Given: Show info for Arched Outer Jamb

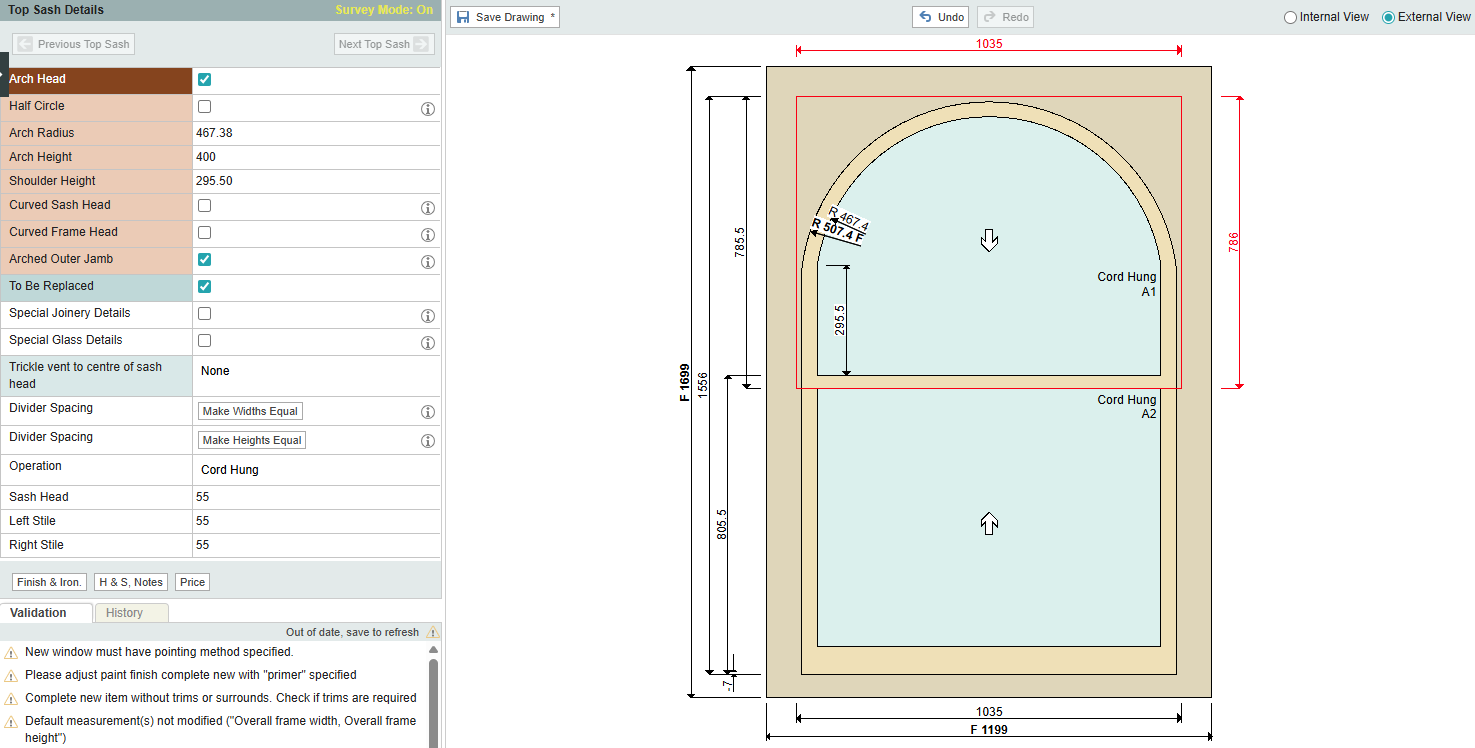Looking at the screenshot, I should pos(427,262).
